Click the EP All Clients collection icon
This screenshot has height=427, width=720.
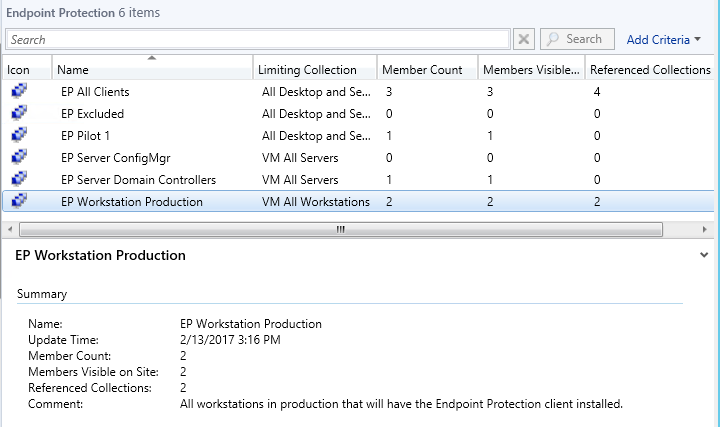tap(19, 92)
